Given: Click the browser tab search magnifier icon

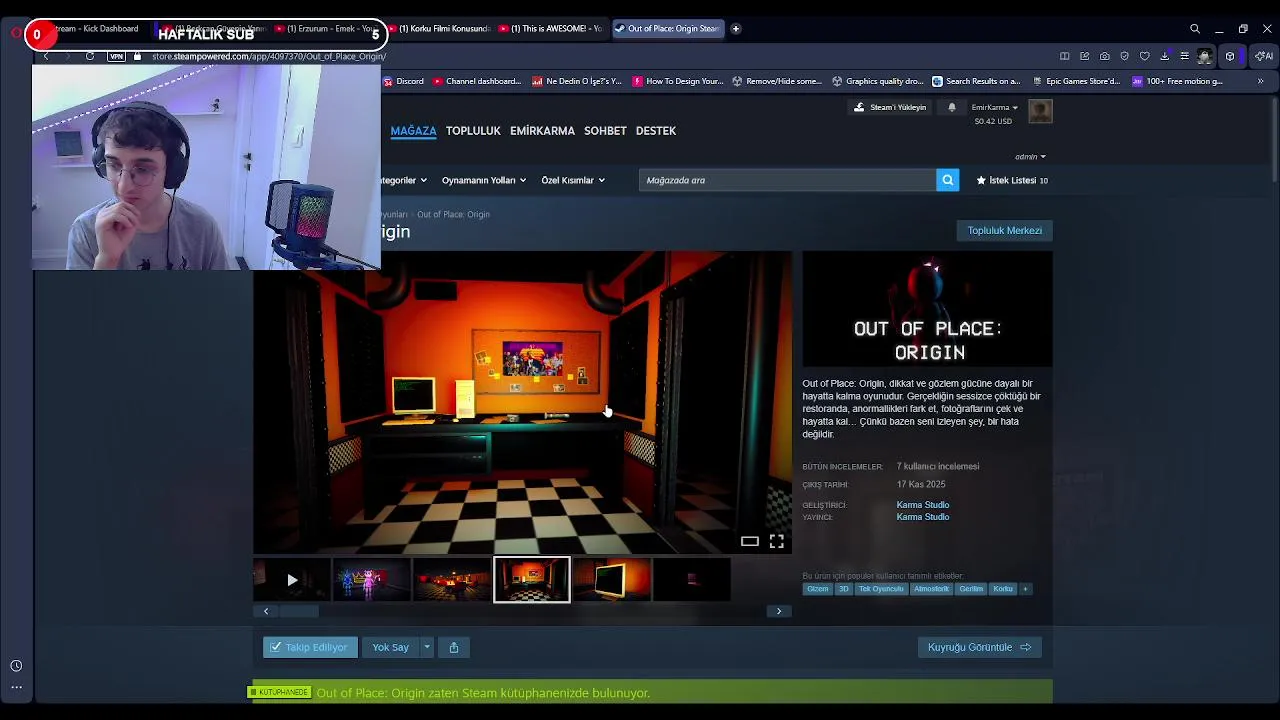Looking at the screenshot, I should (x=1195, y=29).
